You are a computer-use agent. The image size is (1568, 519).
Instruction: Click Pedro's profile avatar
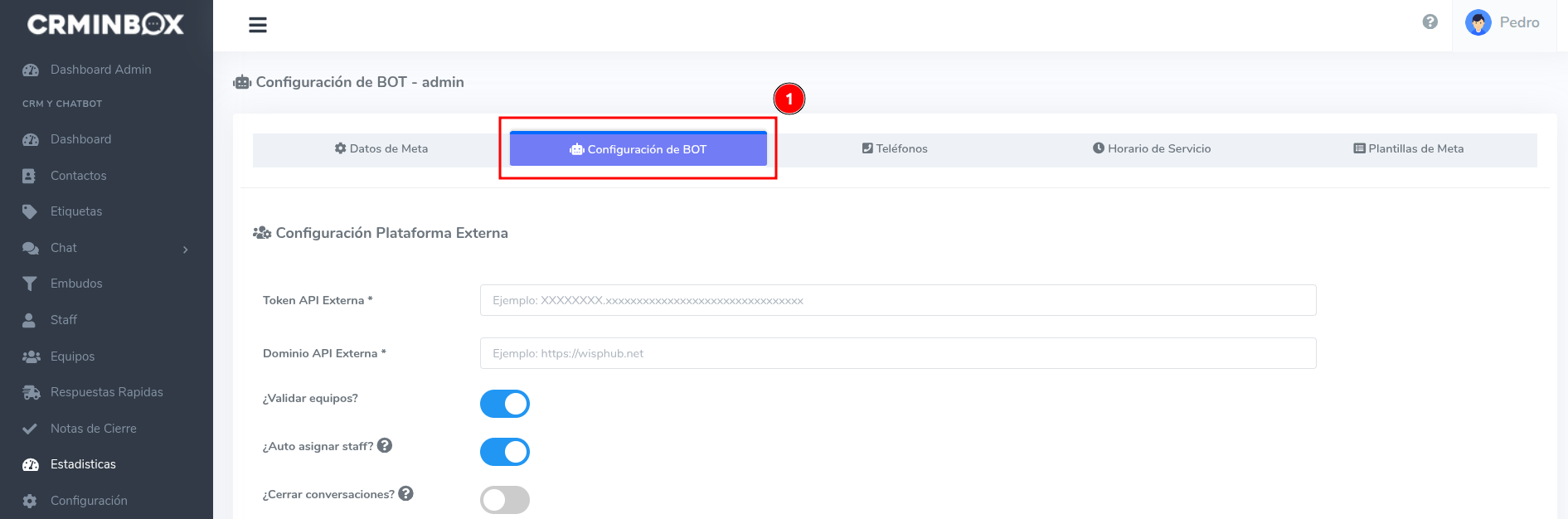1478,23
